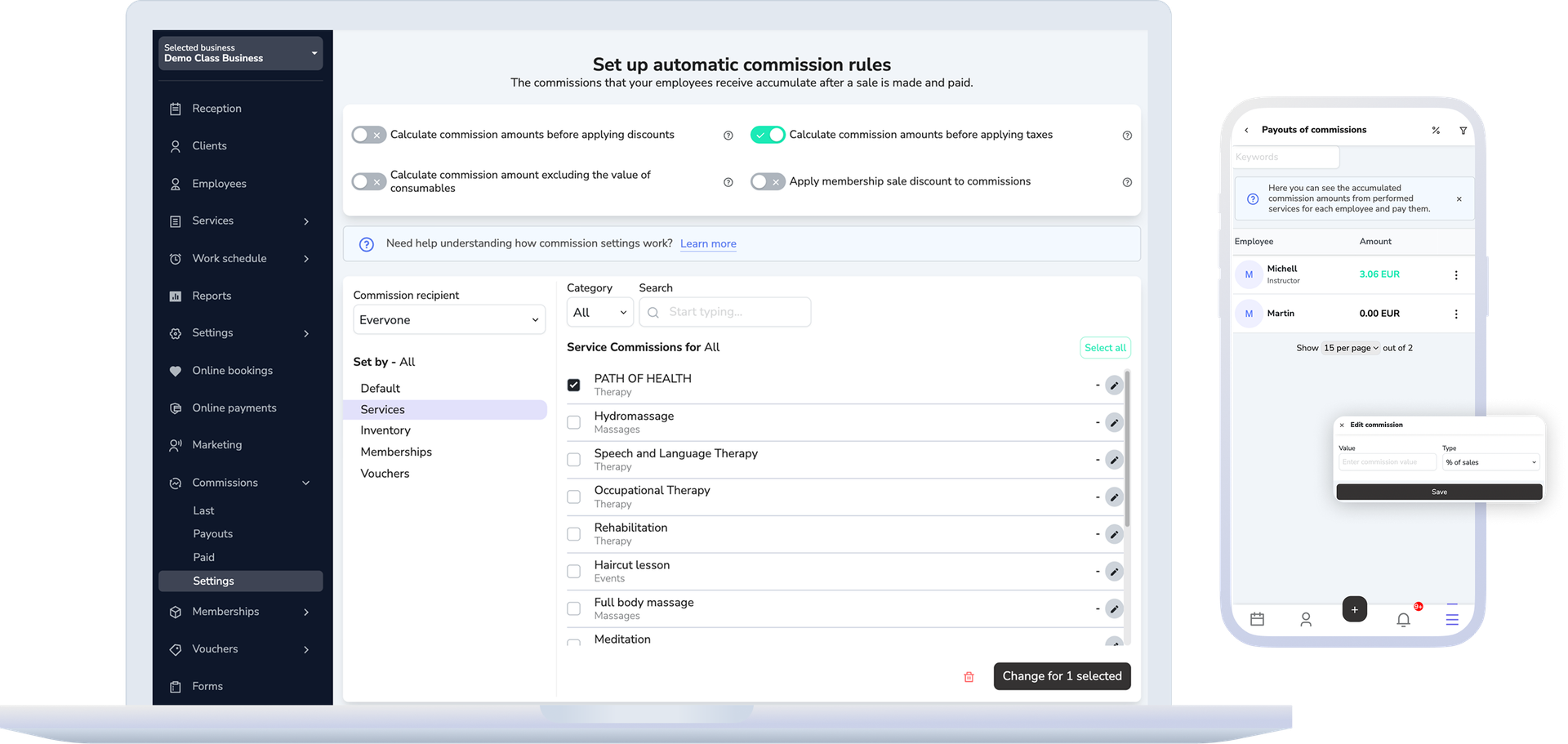Tap the plus button in phone navbar
Viewport: 1568px width, 744px height.
[1354, 609]
